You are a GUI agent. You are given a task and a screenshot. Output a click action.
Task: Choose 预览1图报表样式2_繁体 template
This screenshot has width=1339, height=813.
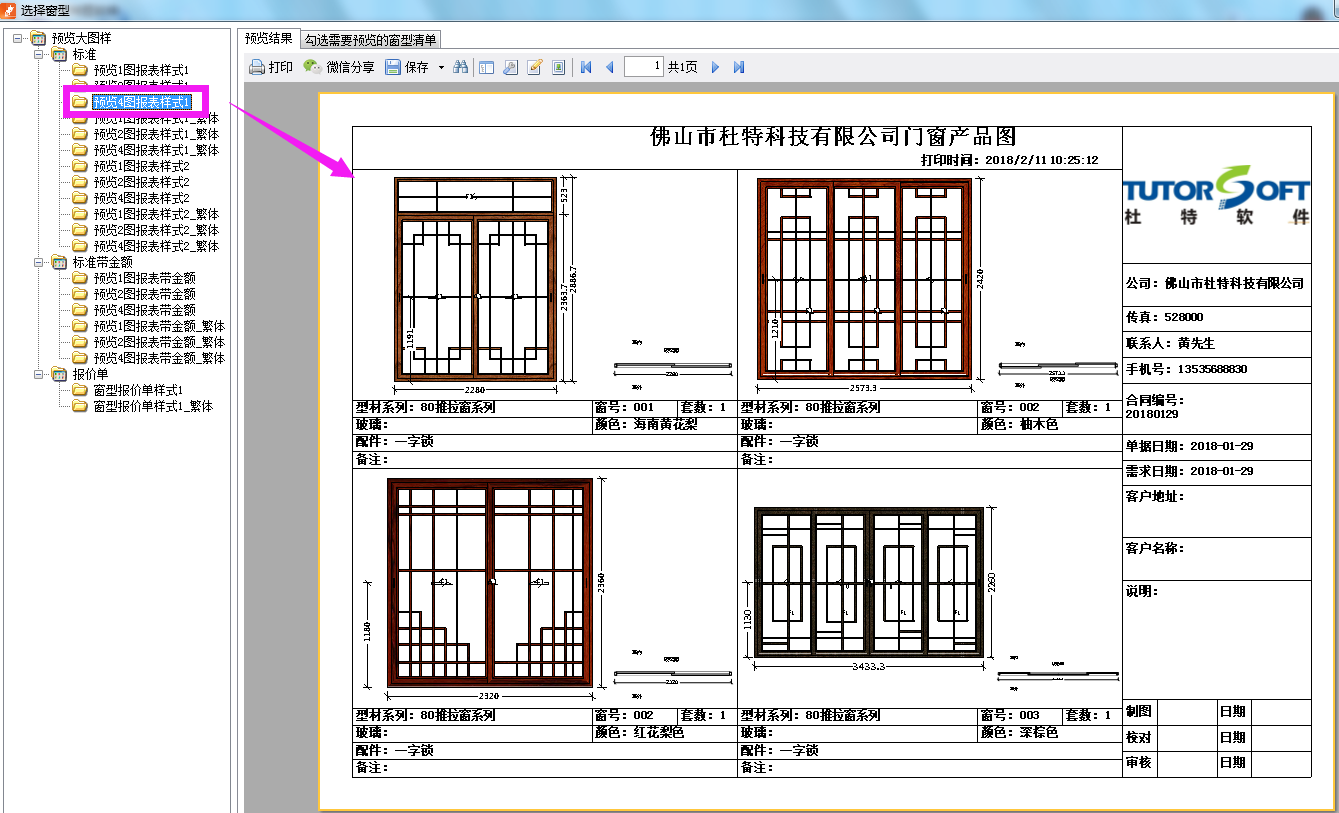[156, 214]
